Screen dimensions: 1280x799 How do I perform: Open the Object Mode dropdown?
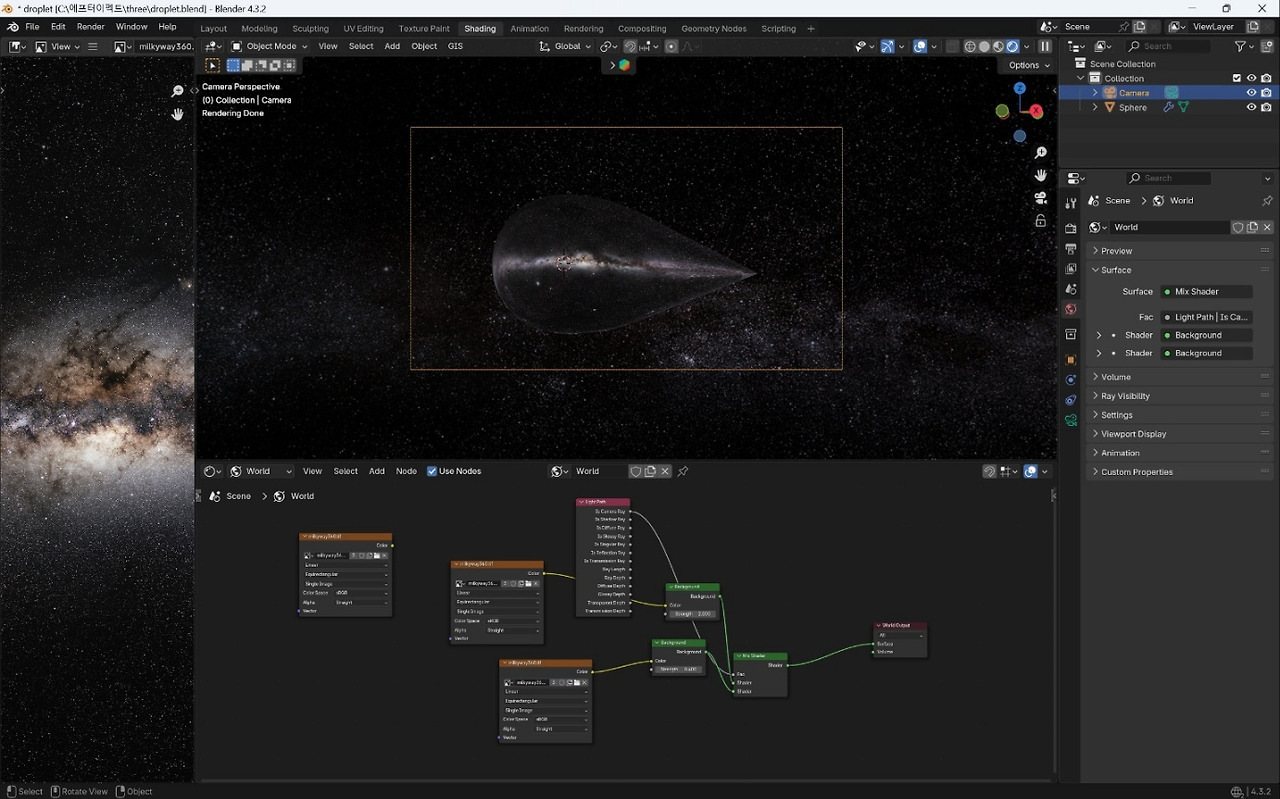coord(270,46)
